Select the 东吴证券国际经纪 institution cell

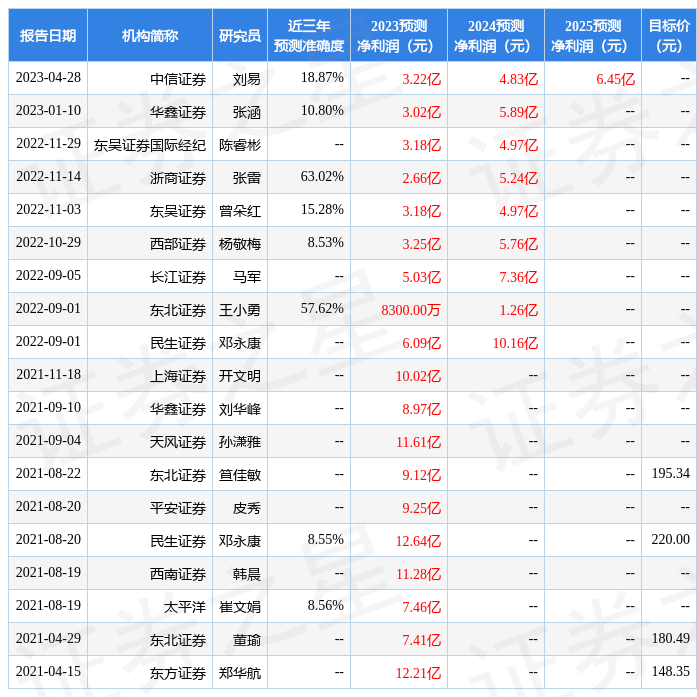click(150, 145)
